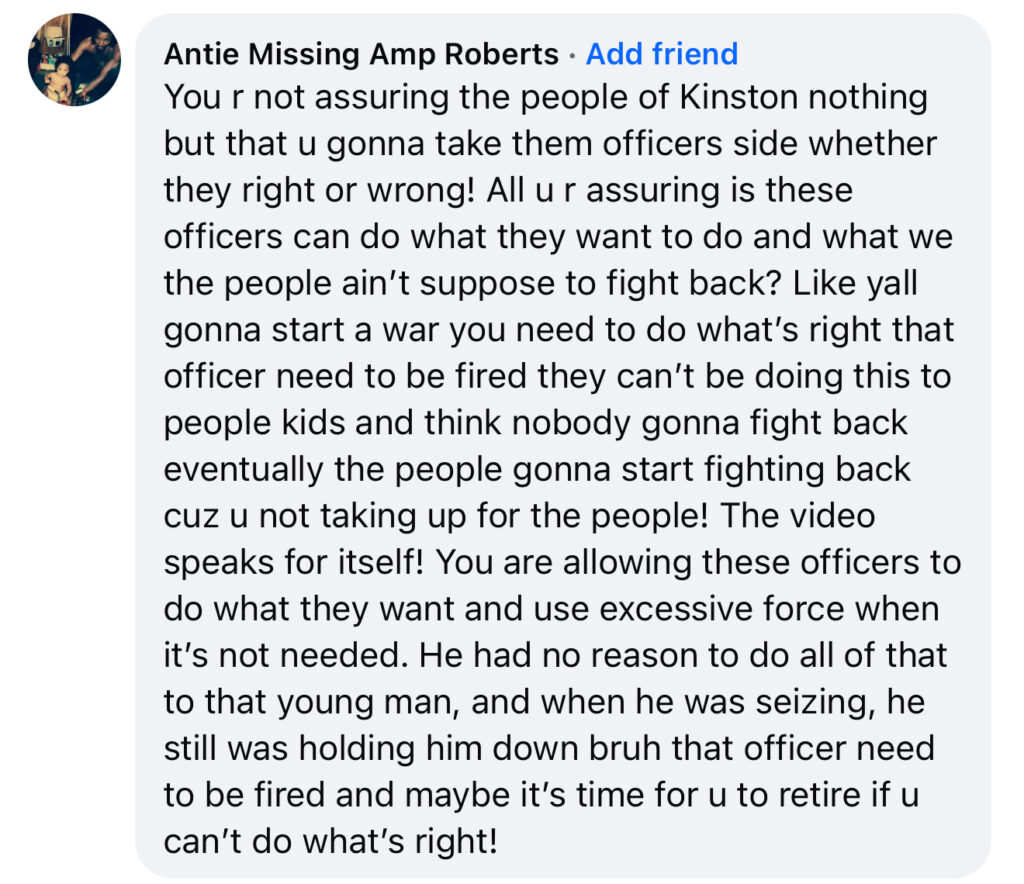Viewport: 1024px width, 884px height.
Task: Click the word "cuz" in the comment
Action: click(x=185, y=514)
